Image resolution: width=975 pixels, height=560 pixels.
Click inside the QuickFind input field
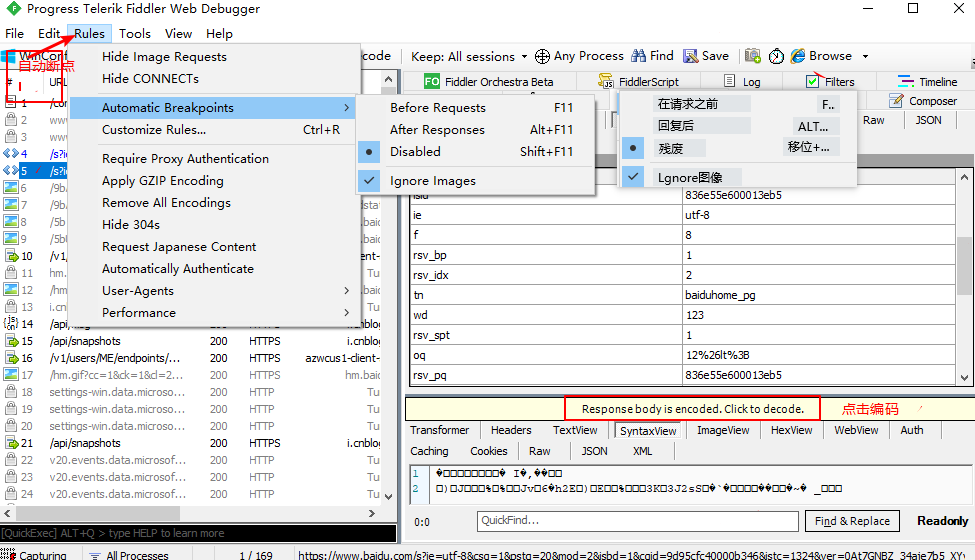[638, 521]
